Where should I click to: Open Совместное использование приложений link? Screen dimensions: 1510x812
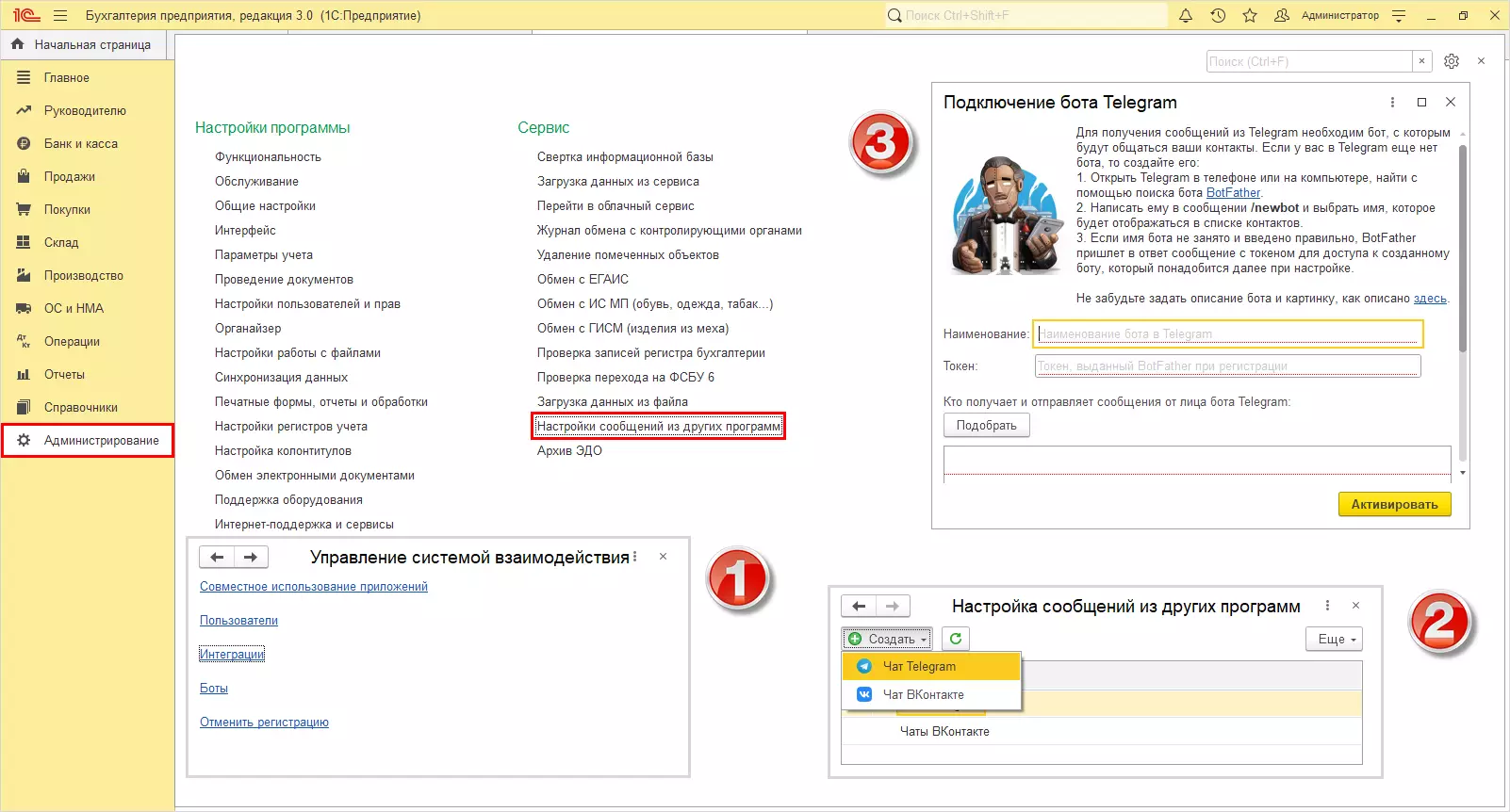pos(314,587)
